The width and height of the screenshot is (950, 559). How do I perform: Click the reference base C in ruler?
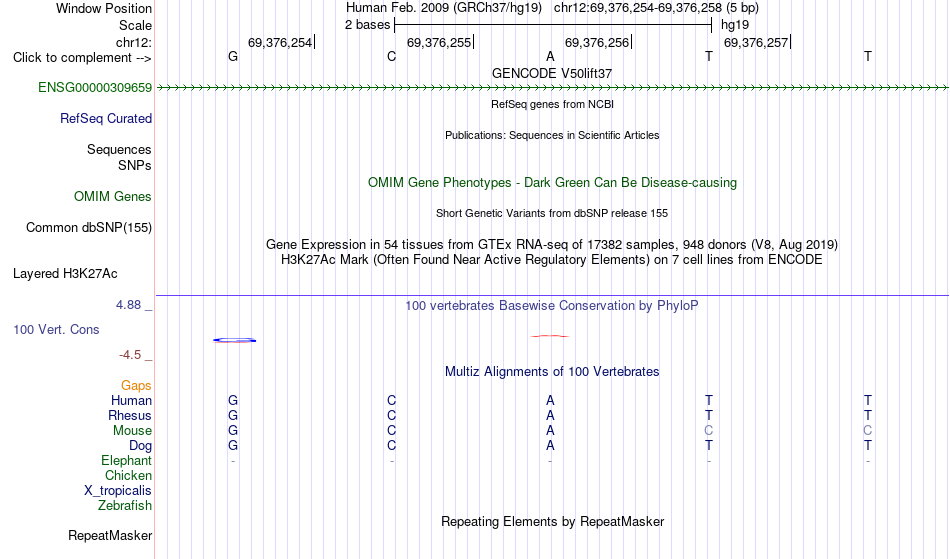coord(391,57)
